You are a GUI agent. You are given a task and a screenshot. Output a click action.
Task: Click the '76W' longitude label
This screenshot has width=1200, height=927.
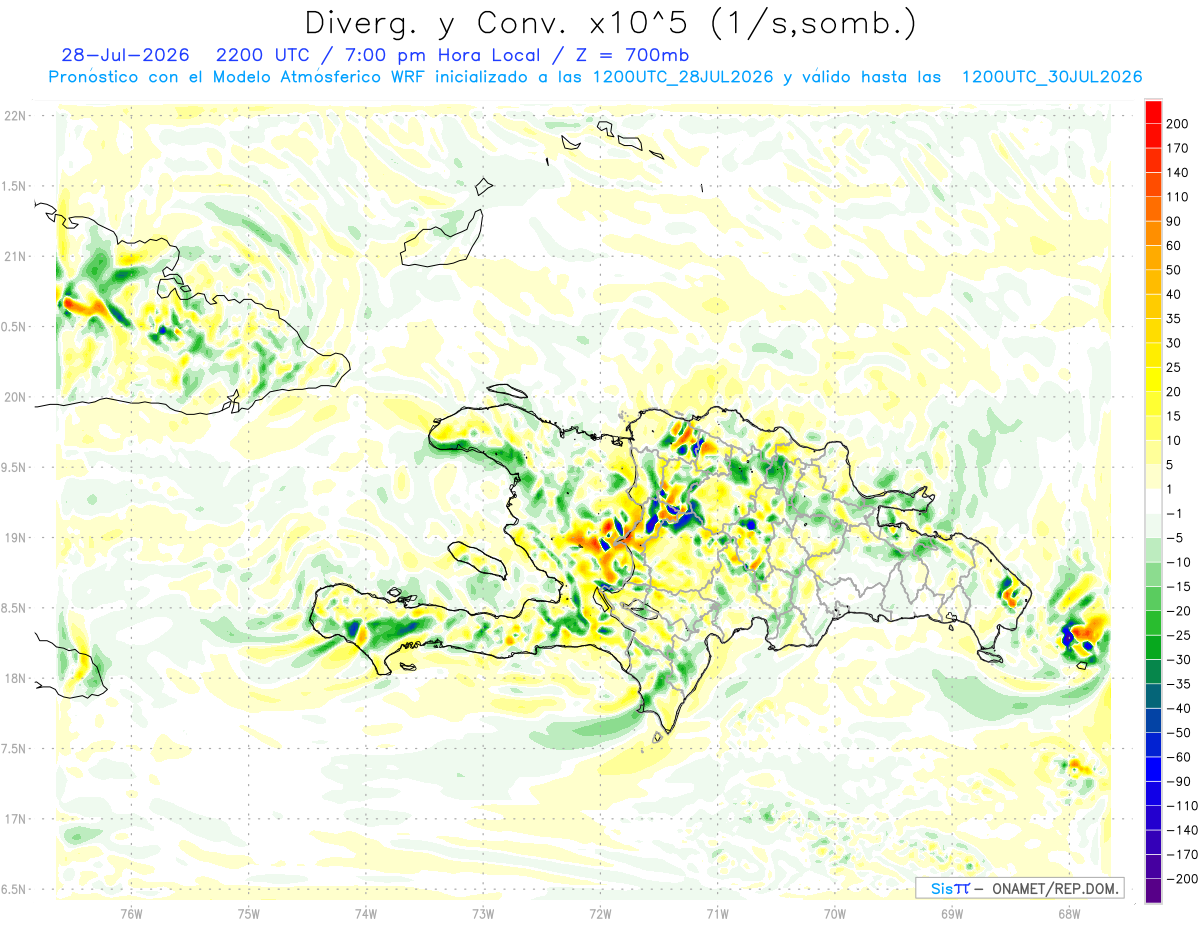coord(131,913)
